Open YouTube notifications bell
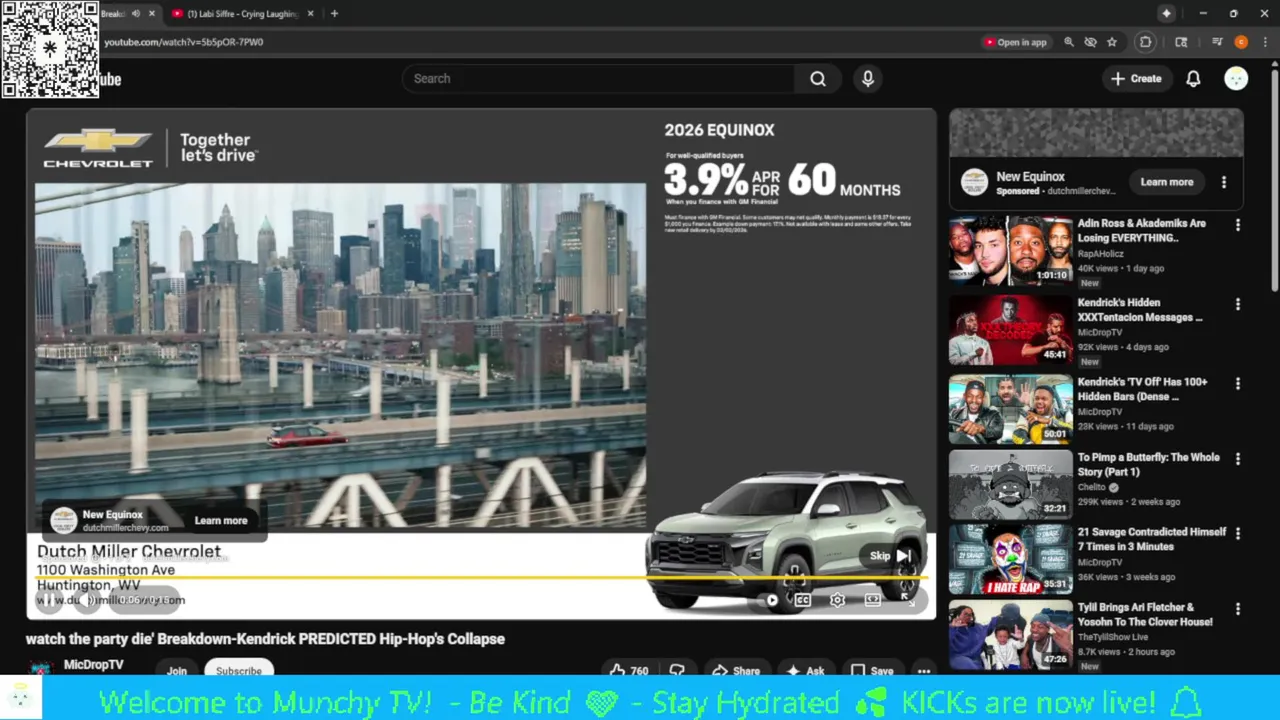Screen dimensions: 1280x720 coord(1193,79)
